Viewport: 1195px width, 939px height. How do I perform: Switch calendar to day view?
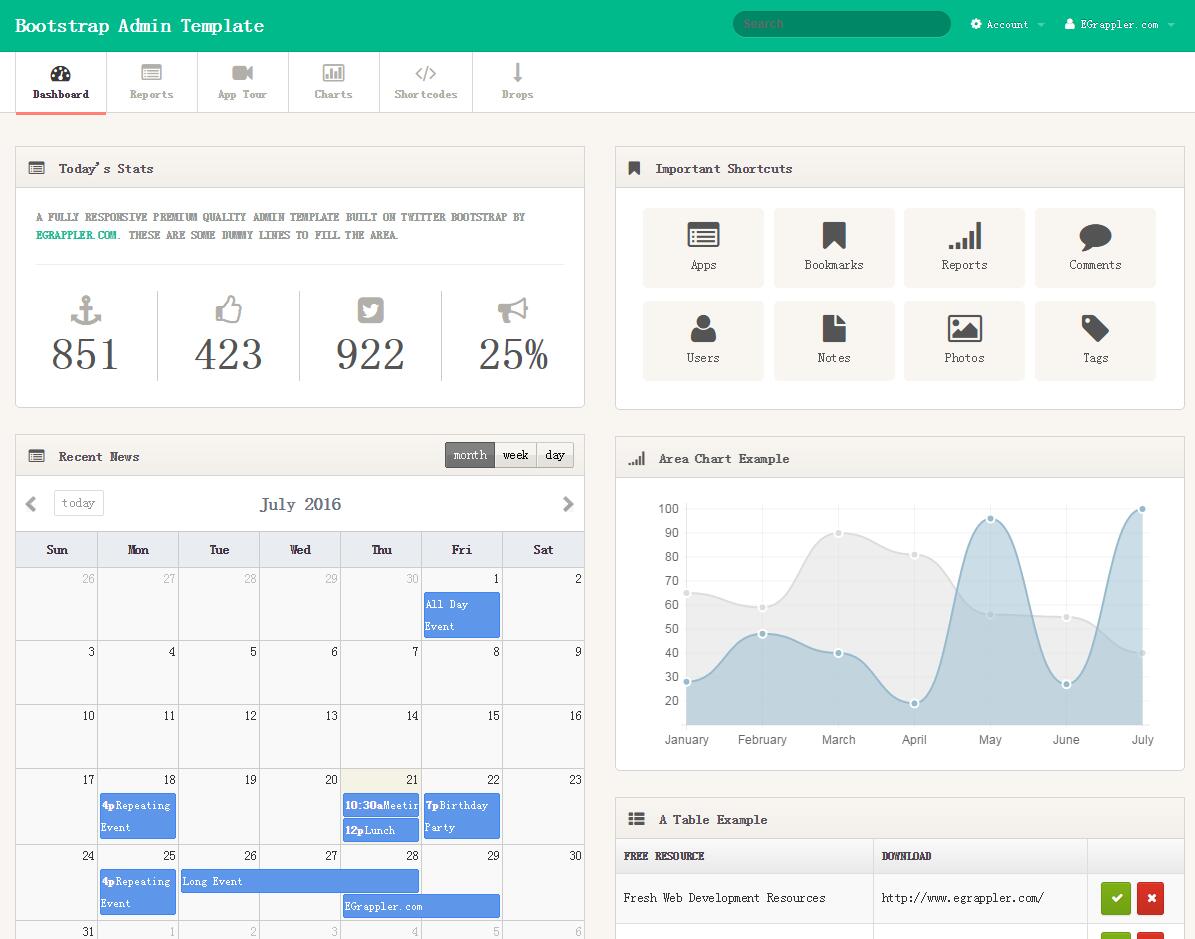click(555, 455)
